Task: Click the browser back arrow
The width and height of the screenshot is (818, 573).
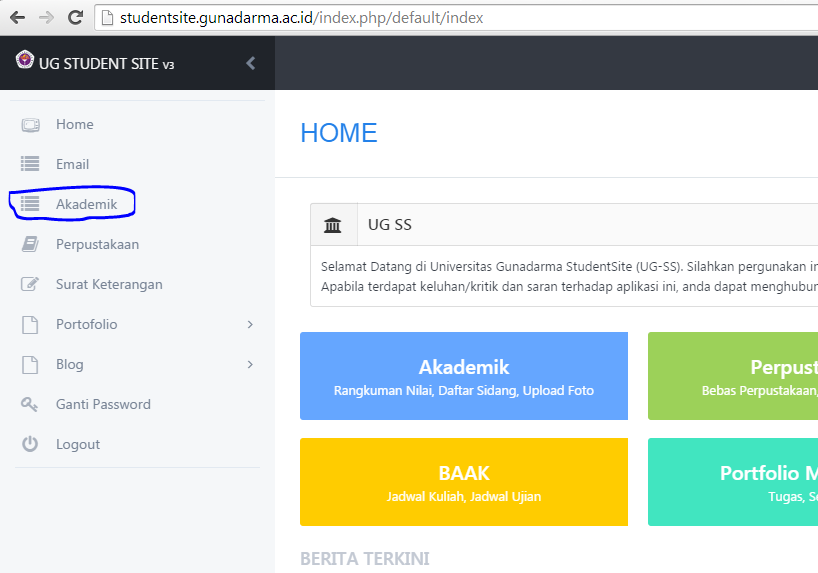Action: [17, 18]
